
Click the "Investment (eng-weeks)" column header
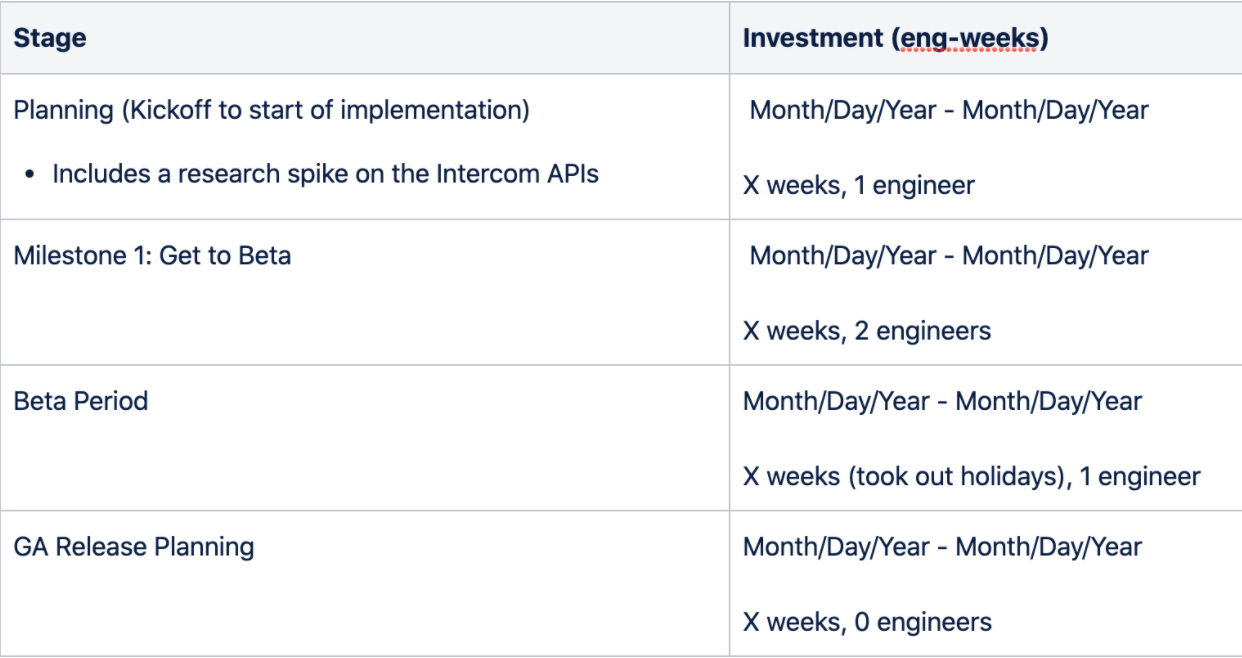(895, 39)
